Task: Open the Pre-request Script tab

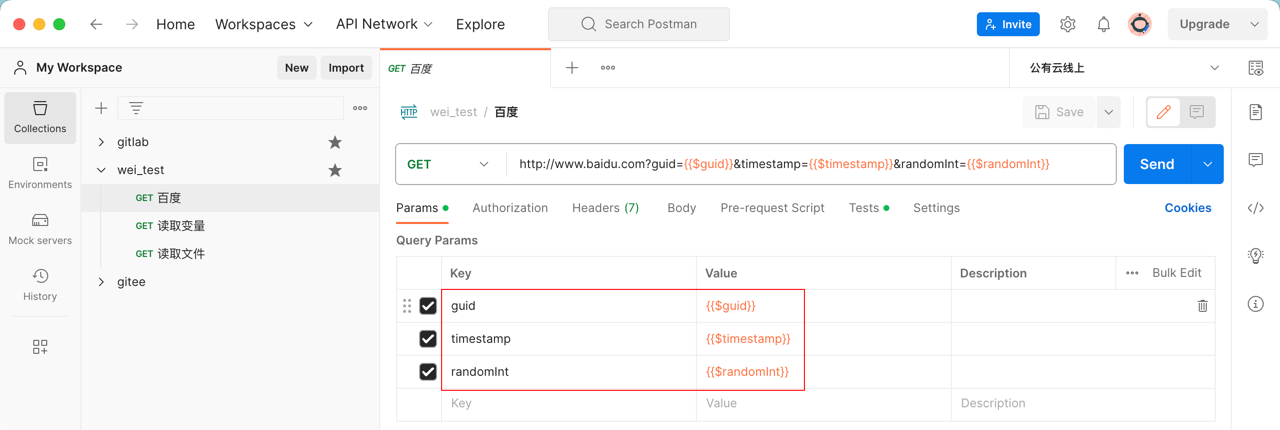Action: [x=772, y=208]
